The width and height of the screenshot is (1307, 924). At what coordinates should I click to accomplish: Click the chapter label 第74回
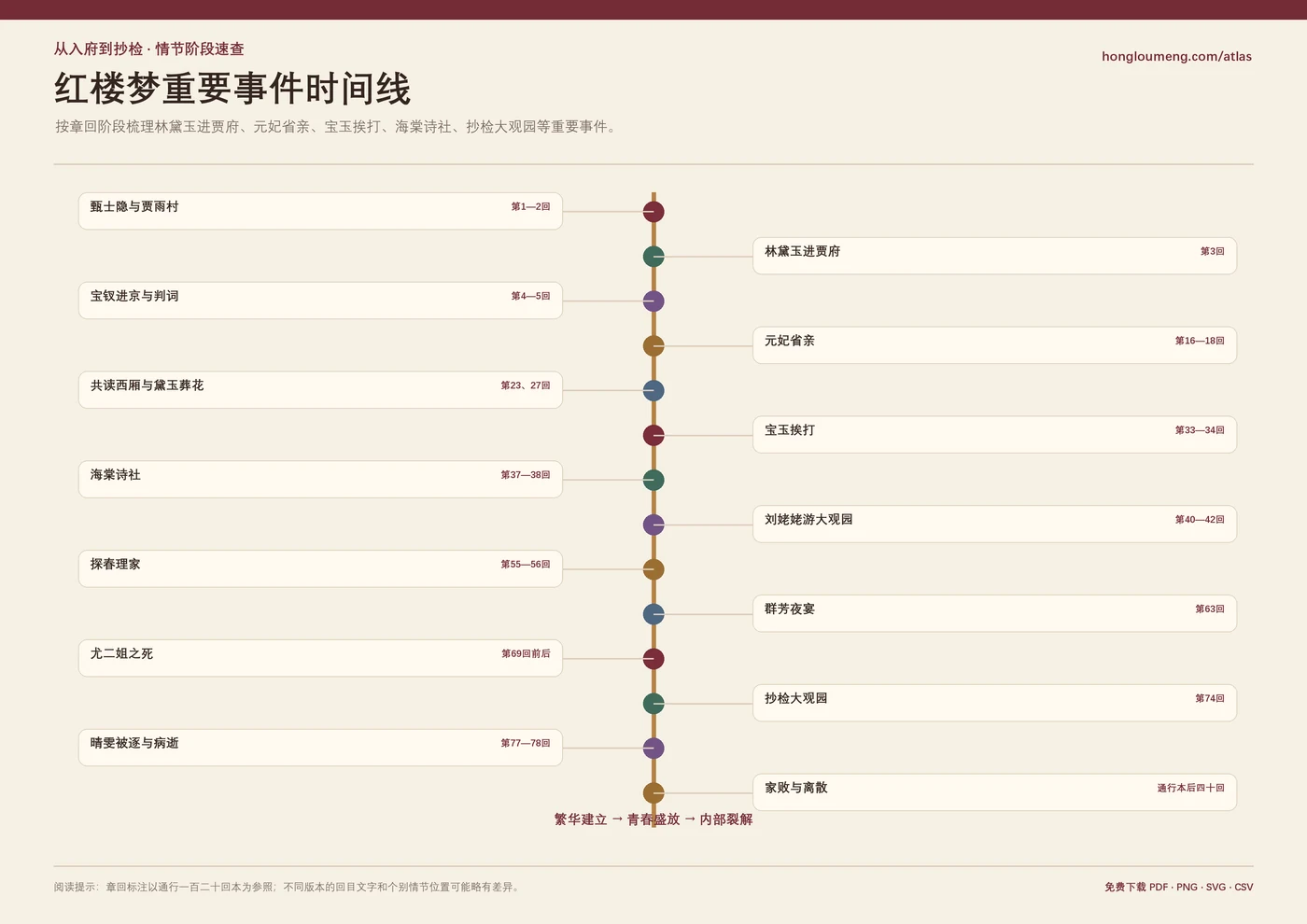pyautogui.click(x=1210, y=699)
